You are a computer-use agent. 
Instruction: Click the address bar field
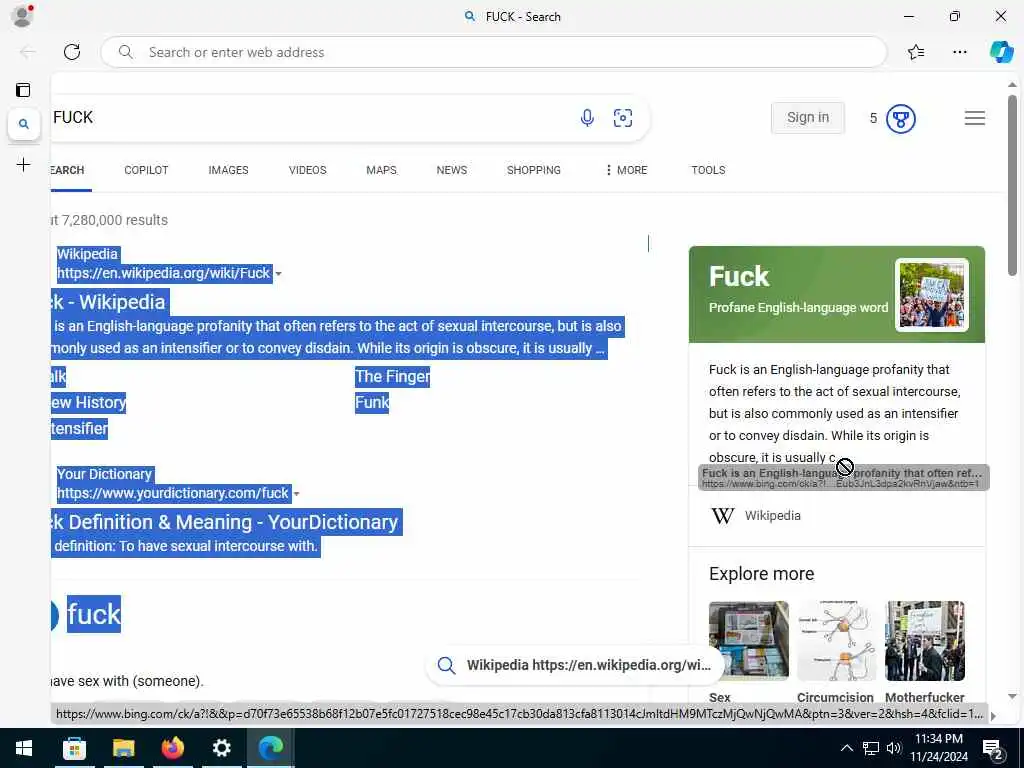coord(494,52)
